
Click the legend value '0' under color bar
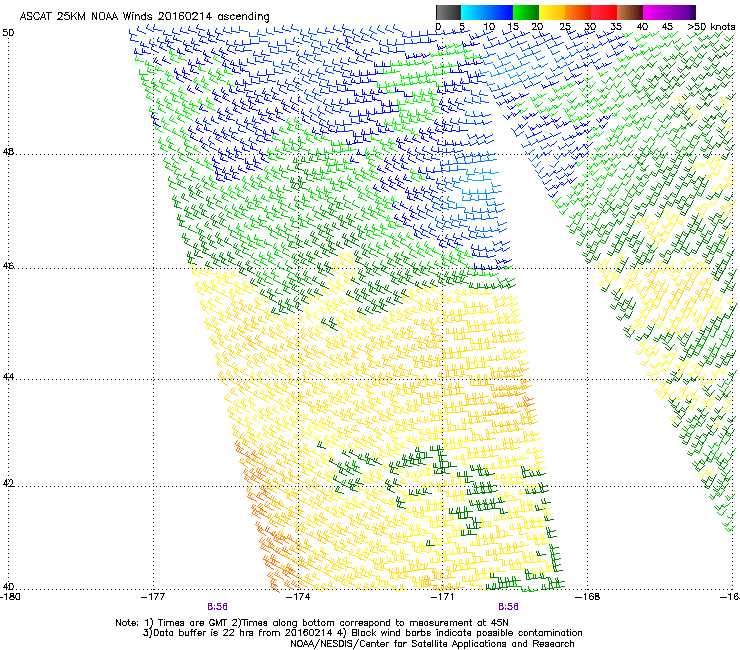pos(438,26)
